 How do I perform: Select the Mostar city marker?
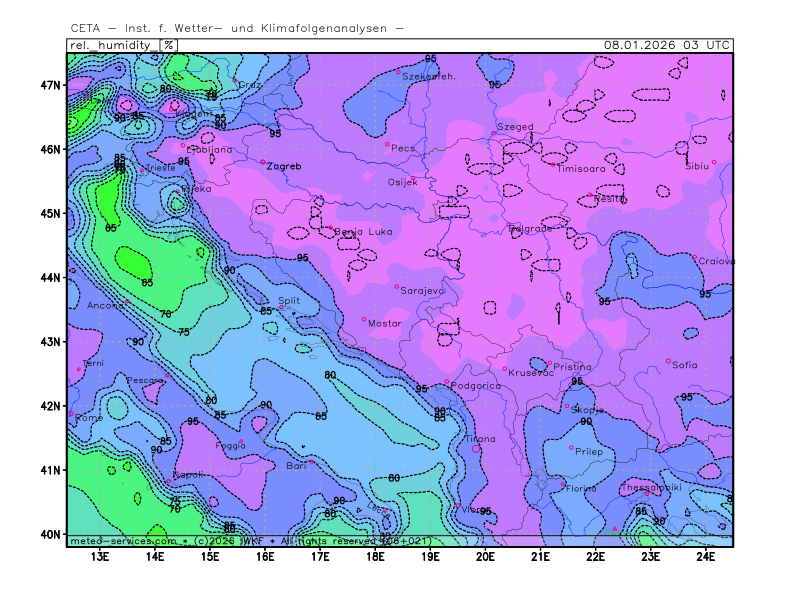tap(364, 319)
